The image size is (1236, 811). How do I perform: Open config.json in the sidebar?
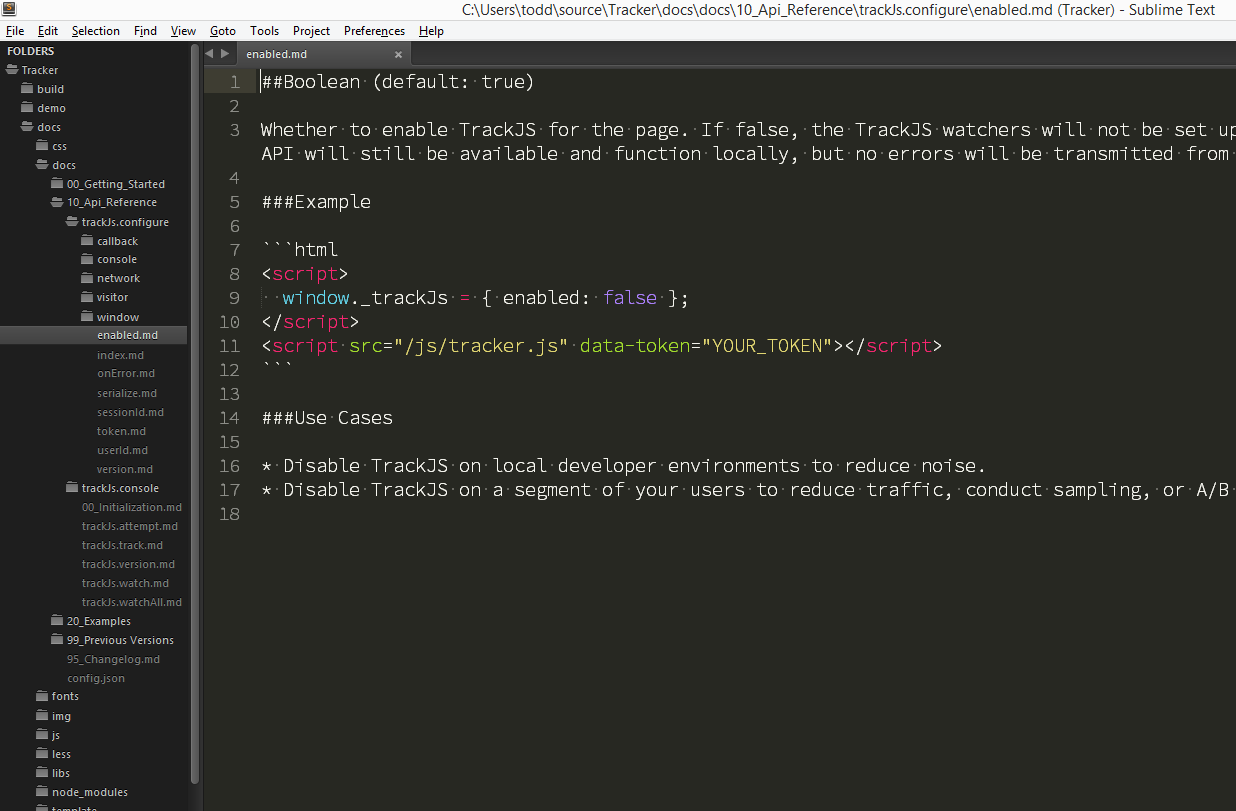pyautogui.click(x=96, y=678)
